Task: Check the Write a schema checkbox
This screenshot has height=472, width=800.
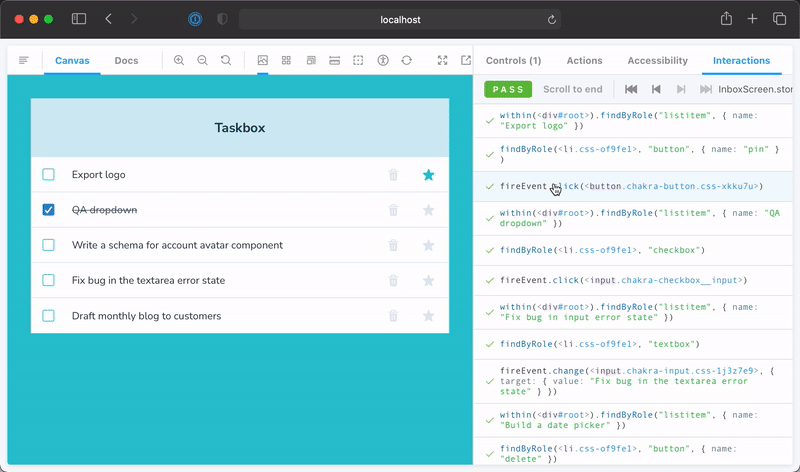Action: 48,245
